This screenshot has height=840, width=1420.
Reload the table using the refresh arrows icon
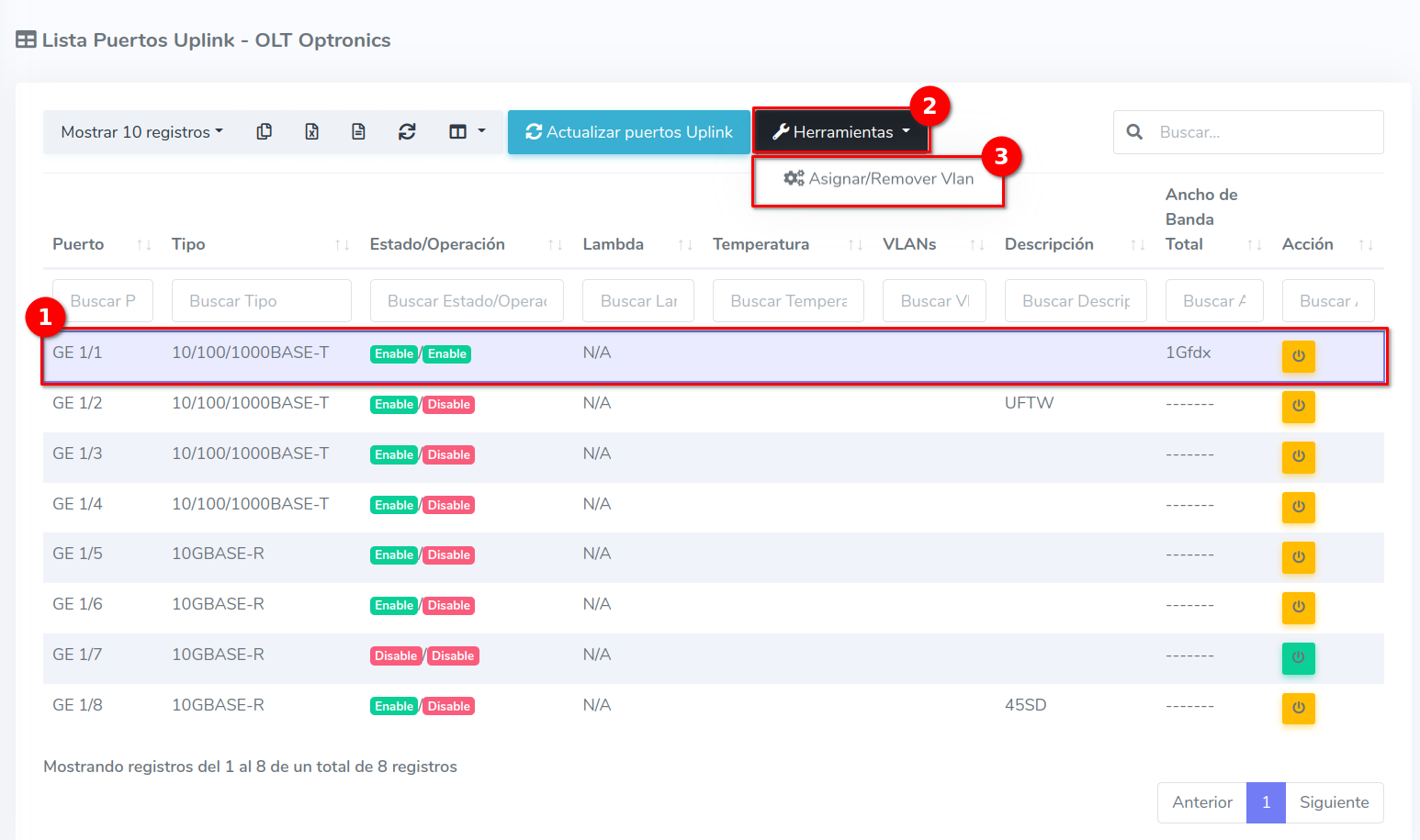tap(407, 132)
